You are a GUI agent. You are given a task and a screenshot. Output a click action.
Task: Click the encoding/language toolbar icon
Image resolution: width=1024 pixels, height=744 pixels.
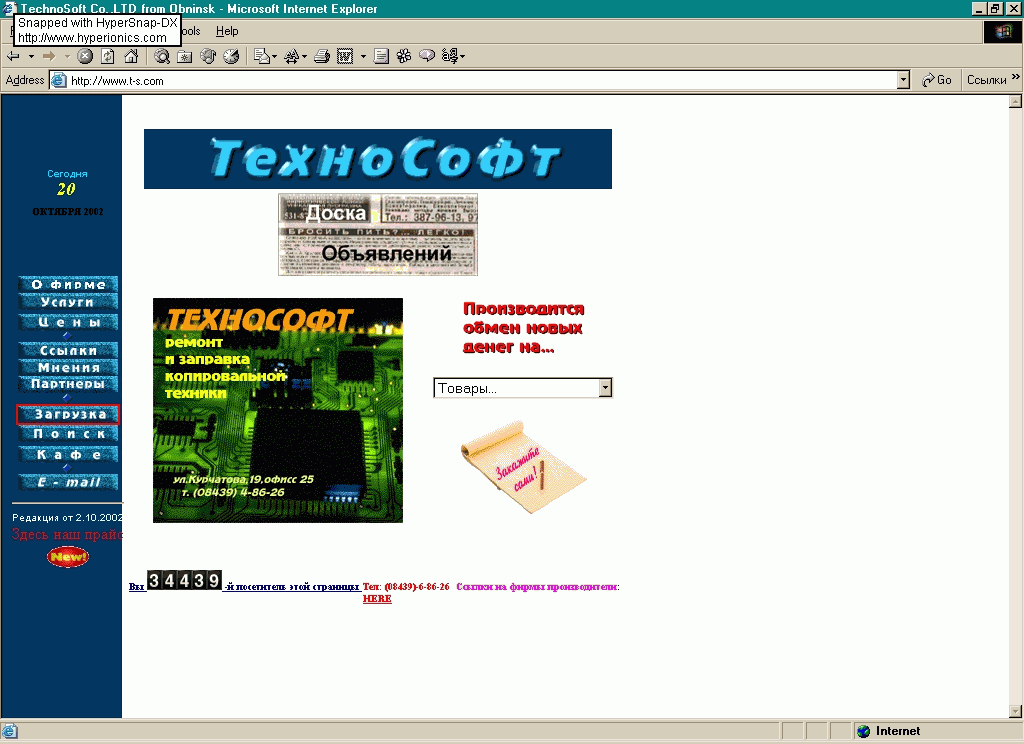pos(451,56)
